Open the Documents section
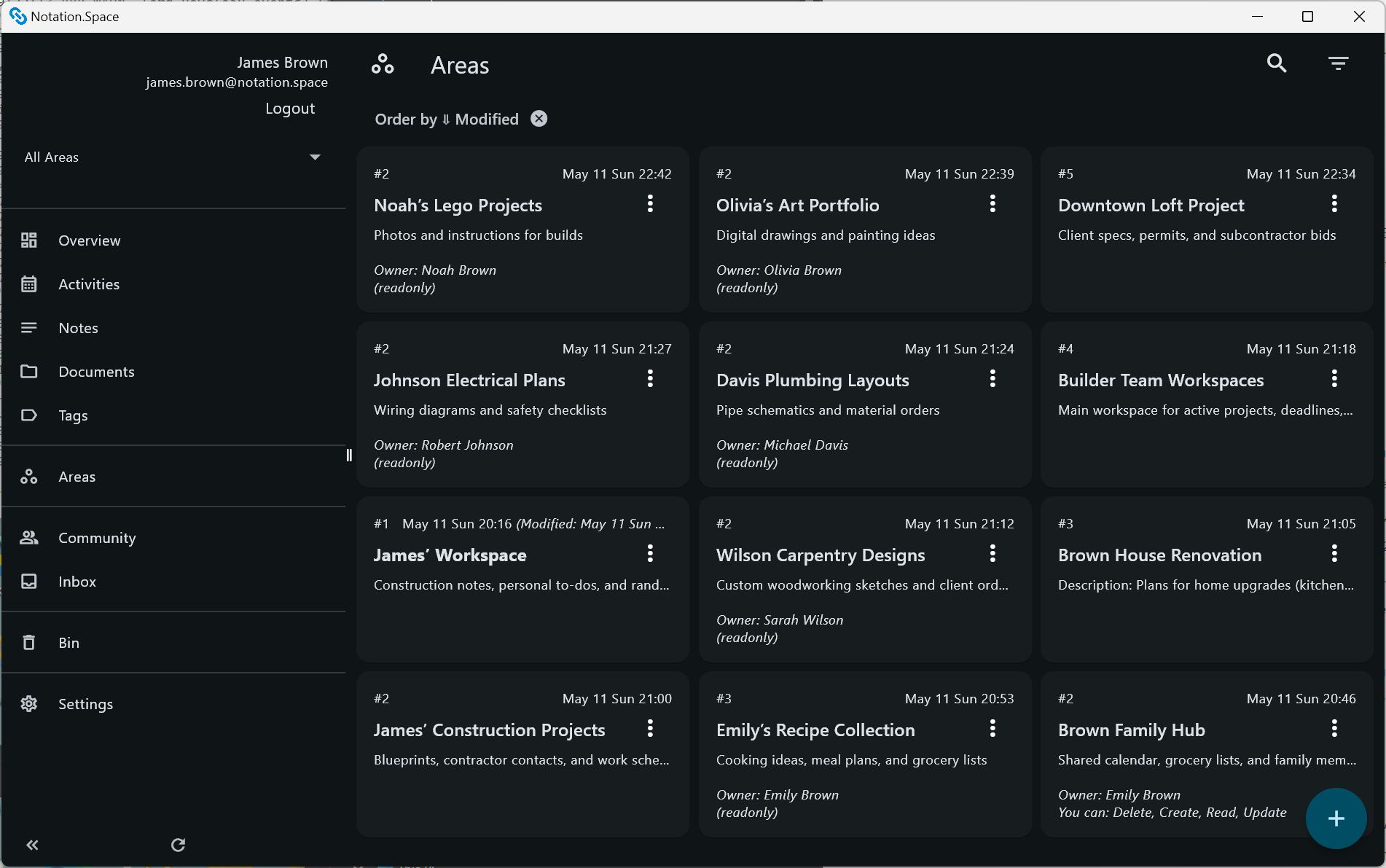Viewport: 1386px width, 868px height. click(x=95, y=372)
